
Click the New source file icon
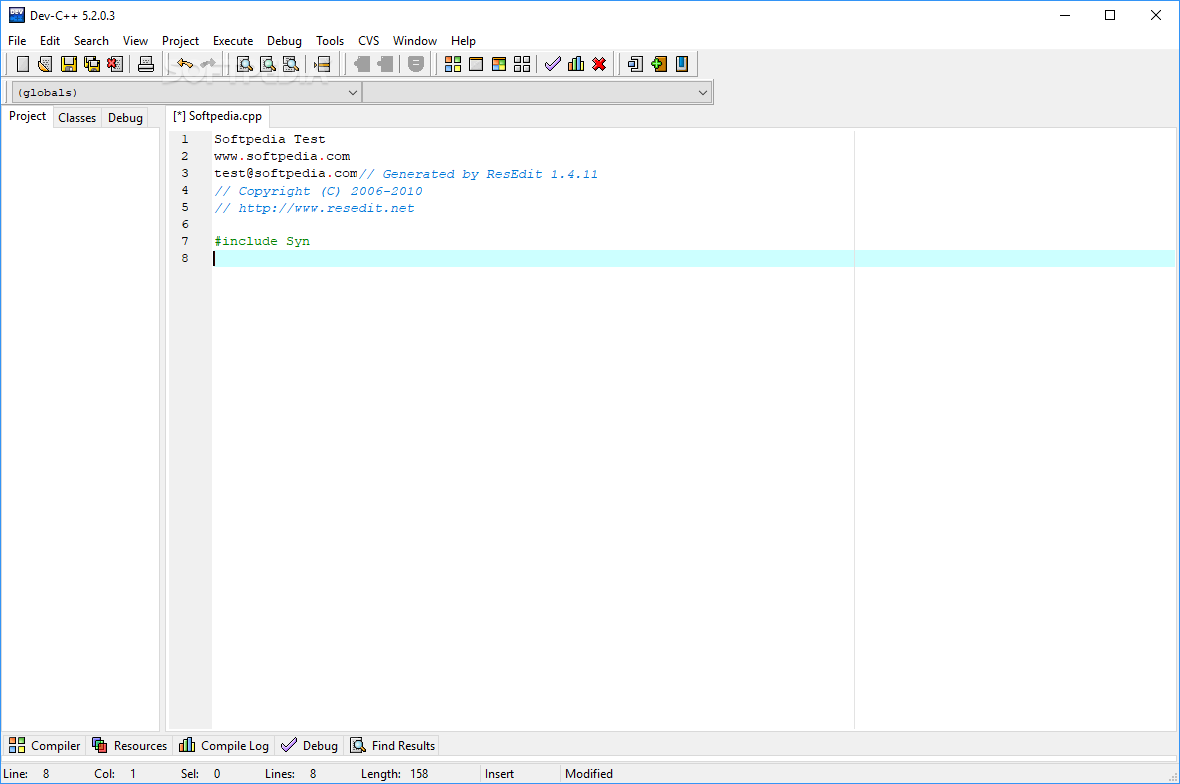tap(23, 64)
